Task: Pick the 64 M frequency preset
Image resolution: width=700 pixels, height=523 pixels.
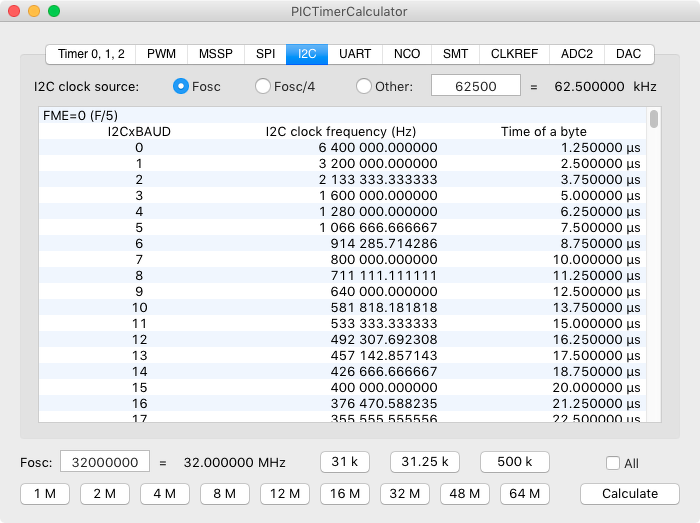Action: point(525,494)
